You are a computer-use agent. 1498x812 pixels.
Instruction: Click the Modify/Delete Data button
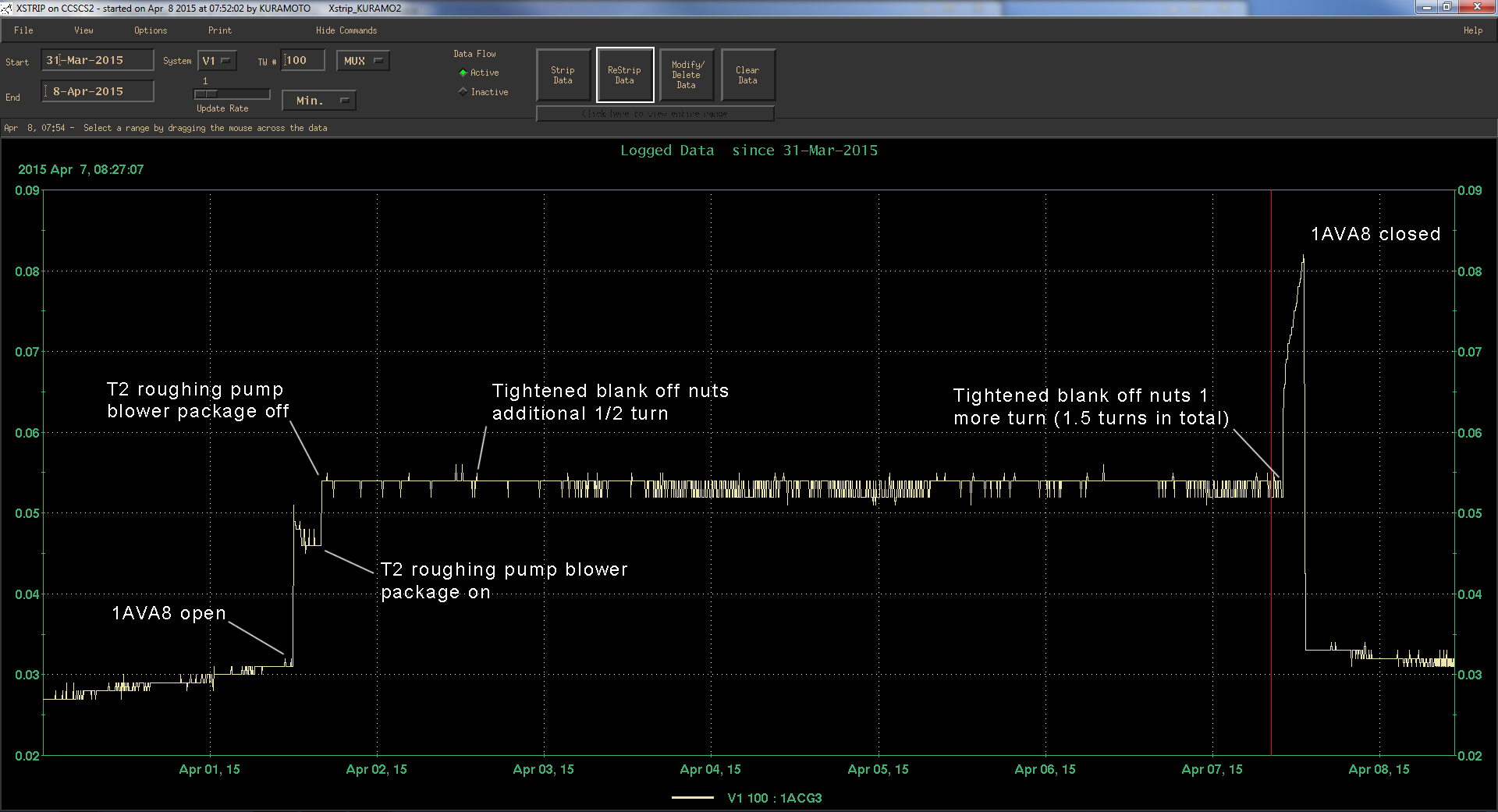click(x=687, y=75)
